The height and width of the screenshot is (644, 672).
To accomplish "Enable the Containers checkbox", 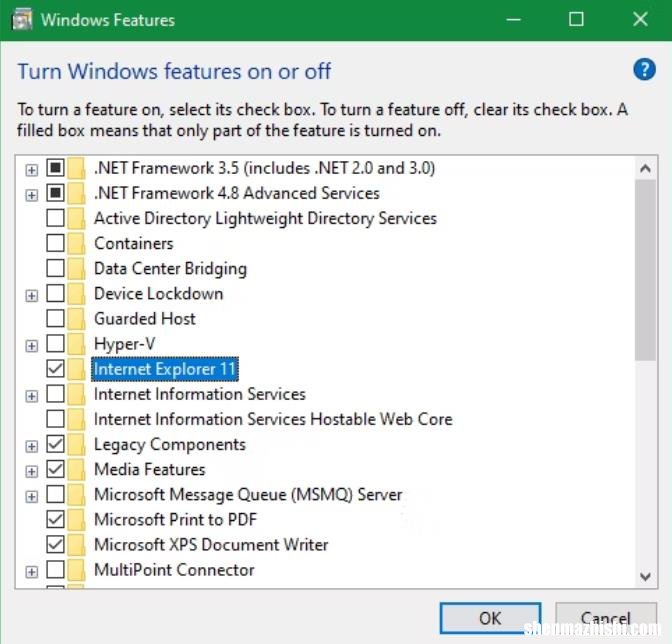I will coord(55,243).
